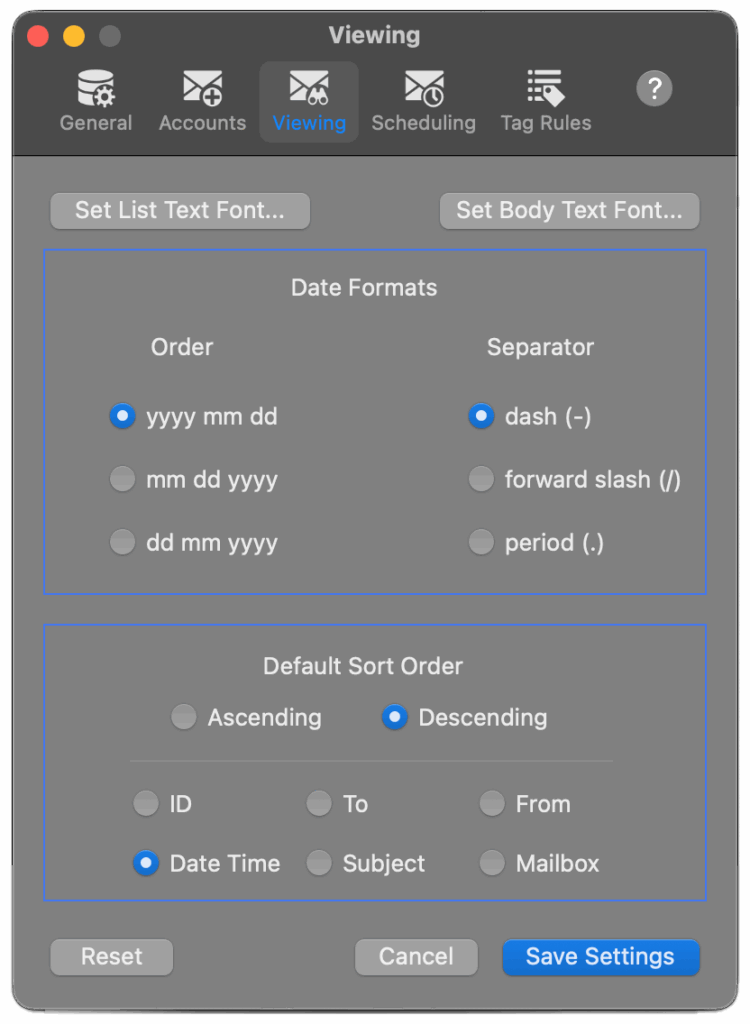The image size is (750, 1024).
Task: Choose forward slash as date separator
Action: tap(481, 479)
